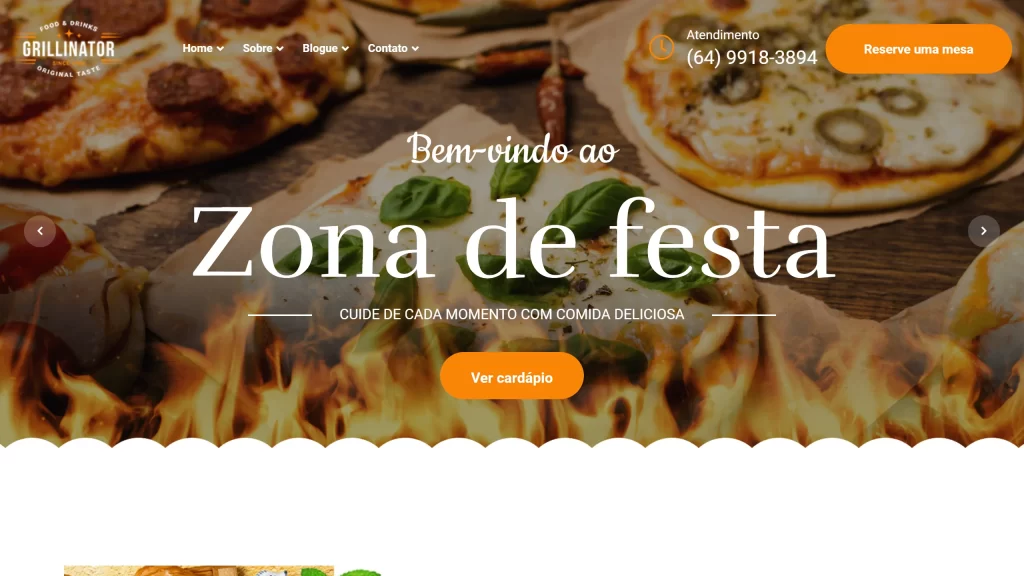This screenshot has height=576, width=1024.
Task: Expand the Contato chevron arrow
Action: point(415,49)
